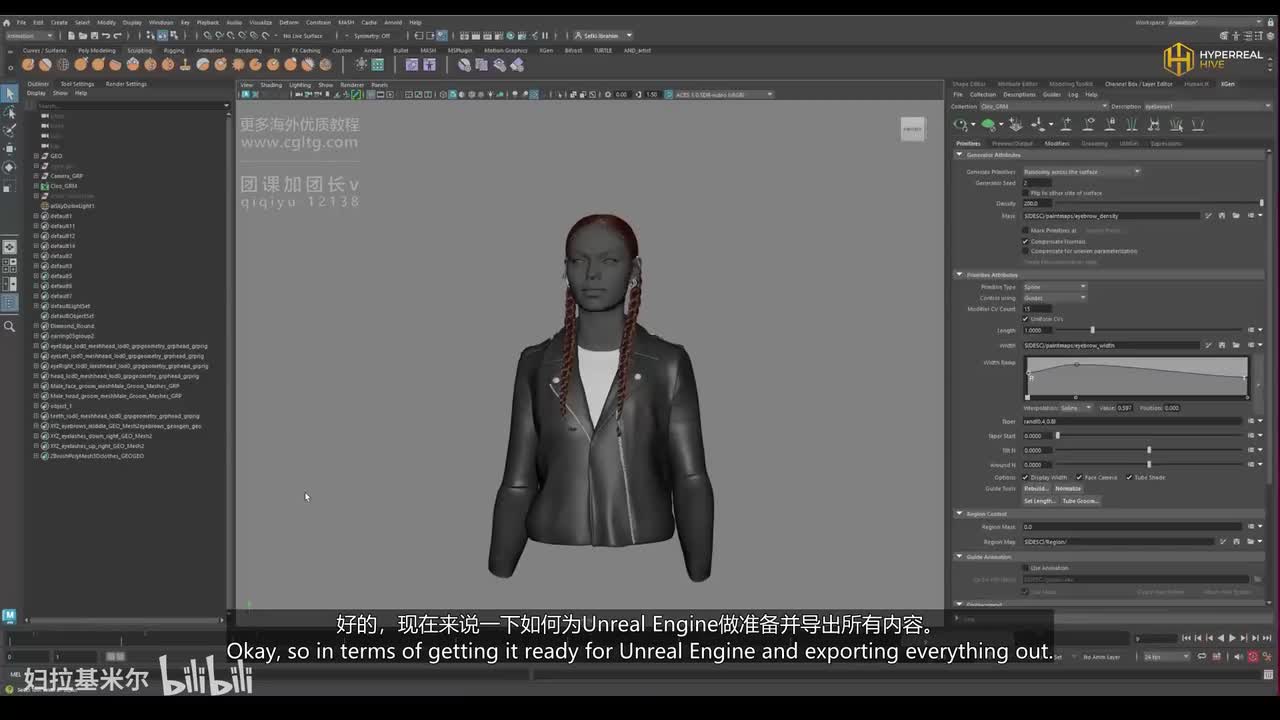Click the Rotate tool in the left toolbox

(x=10, y=168)
